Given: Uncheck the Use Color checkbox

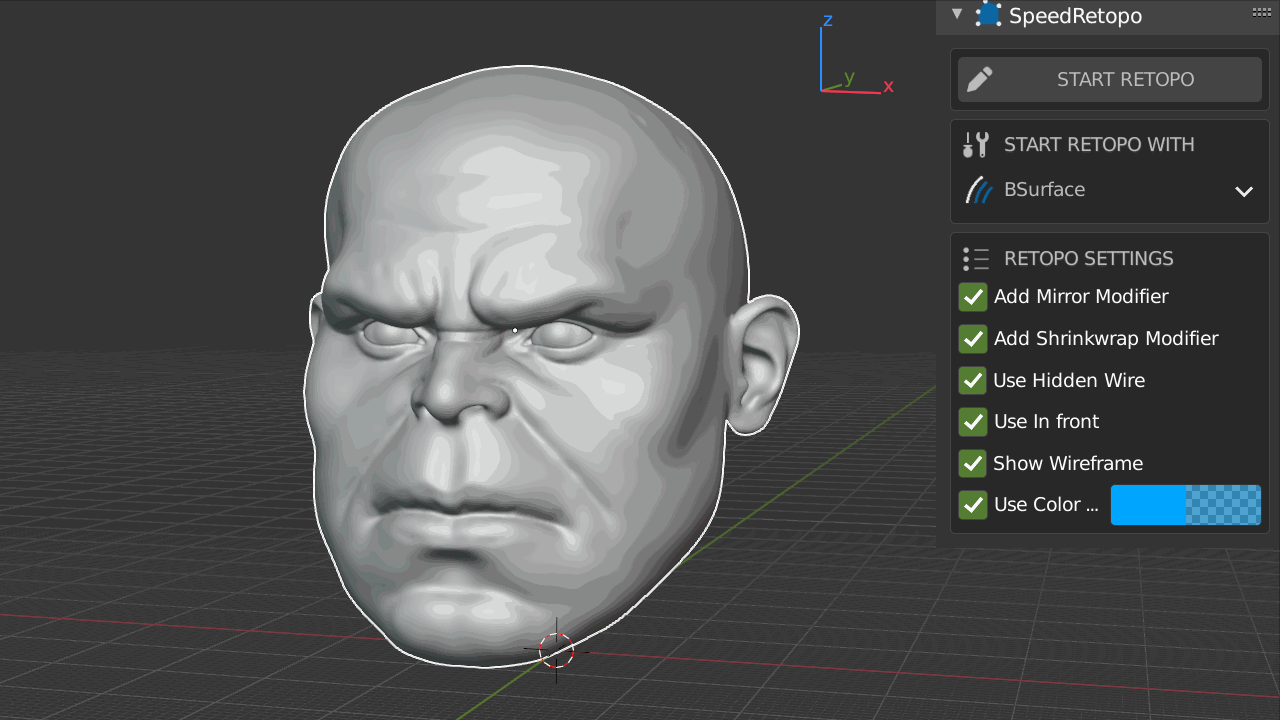Looking at the screenshot, I should (972, 505).
